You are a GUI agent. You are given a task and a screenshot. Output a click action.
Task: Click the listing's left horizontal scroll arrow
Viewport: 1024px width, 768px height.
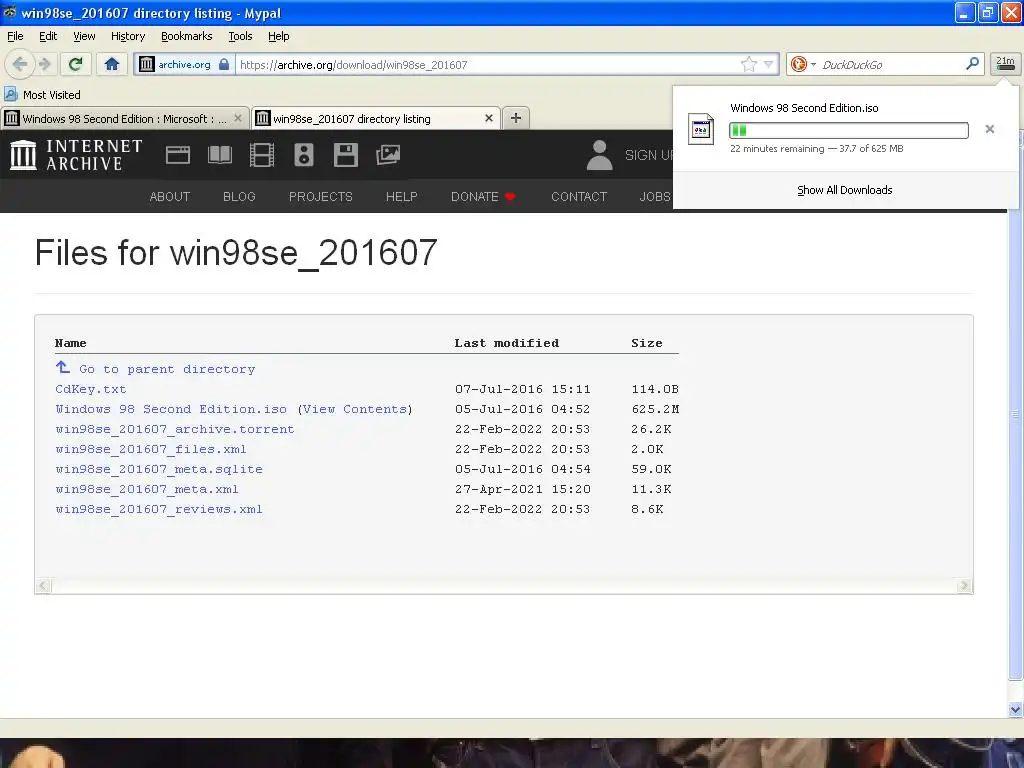(43, 585)
